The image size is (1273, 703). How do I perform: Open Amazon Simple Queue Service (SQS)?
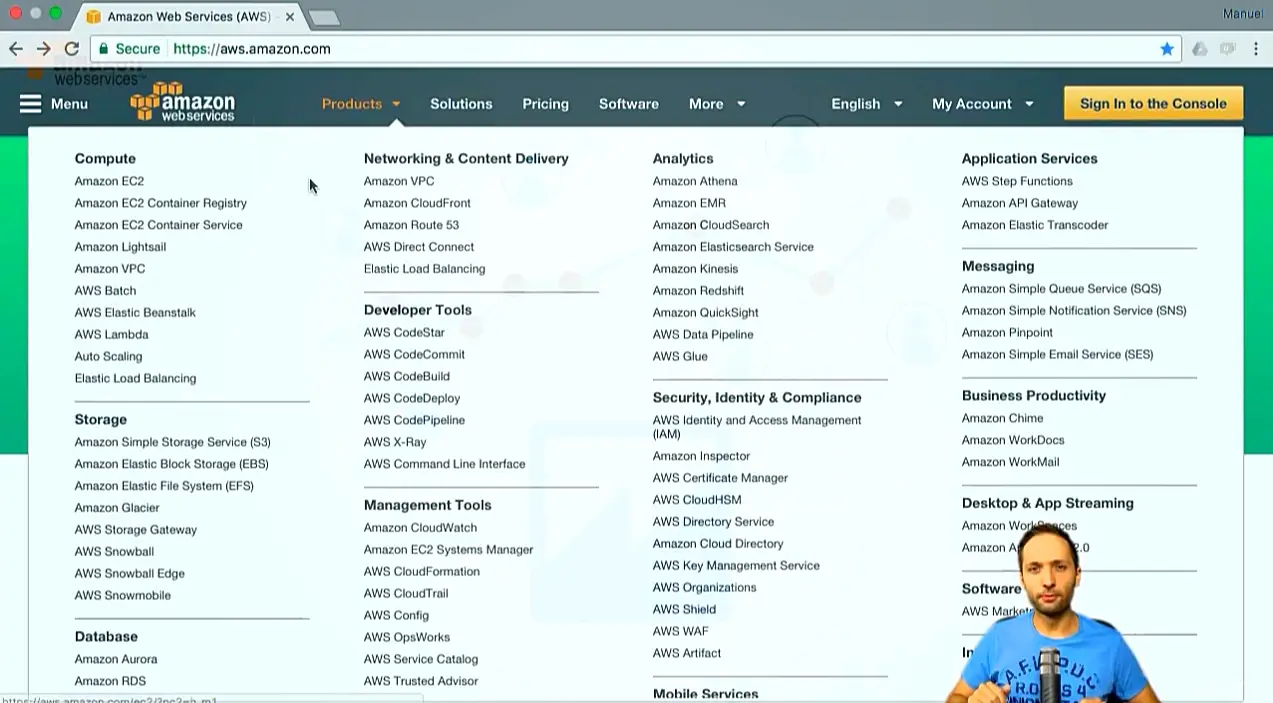(1061, 289)
